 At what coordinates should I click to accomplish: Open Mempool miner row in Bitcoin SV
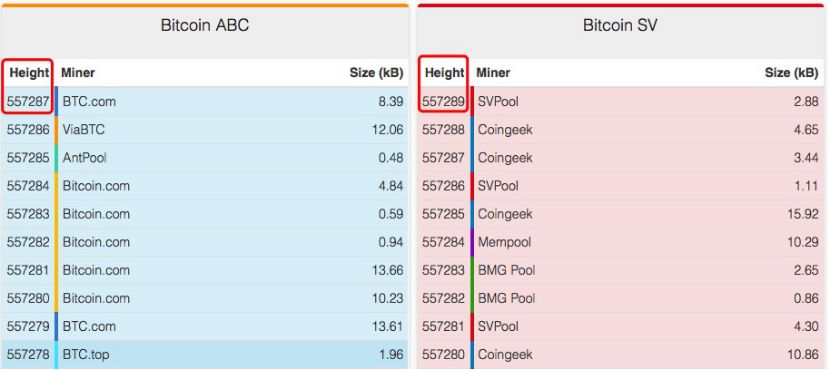coord(620,242)
